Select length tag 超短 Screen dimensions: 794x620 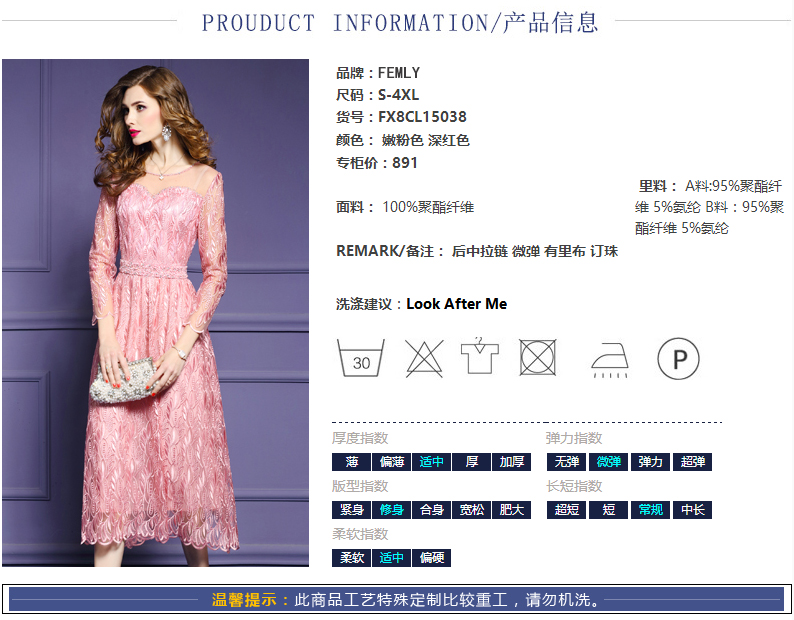(567, 510)
